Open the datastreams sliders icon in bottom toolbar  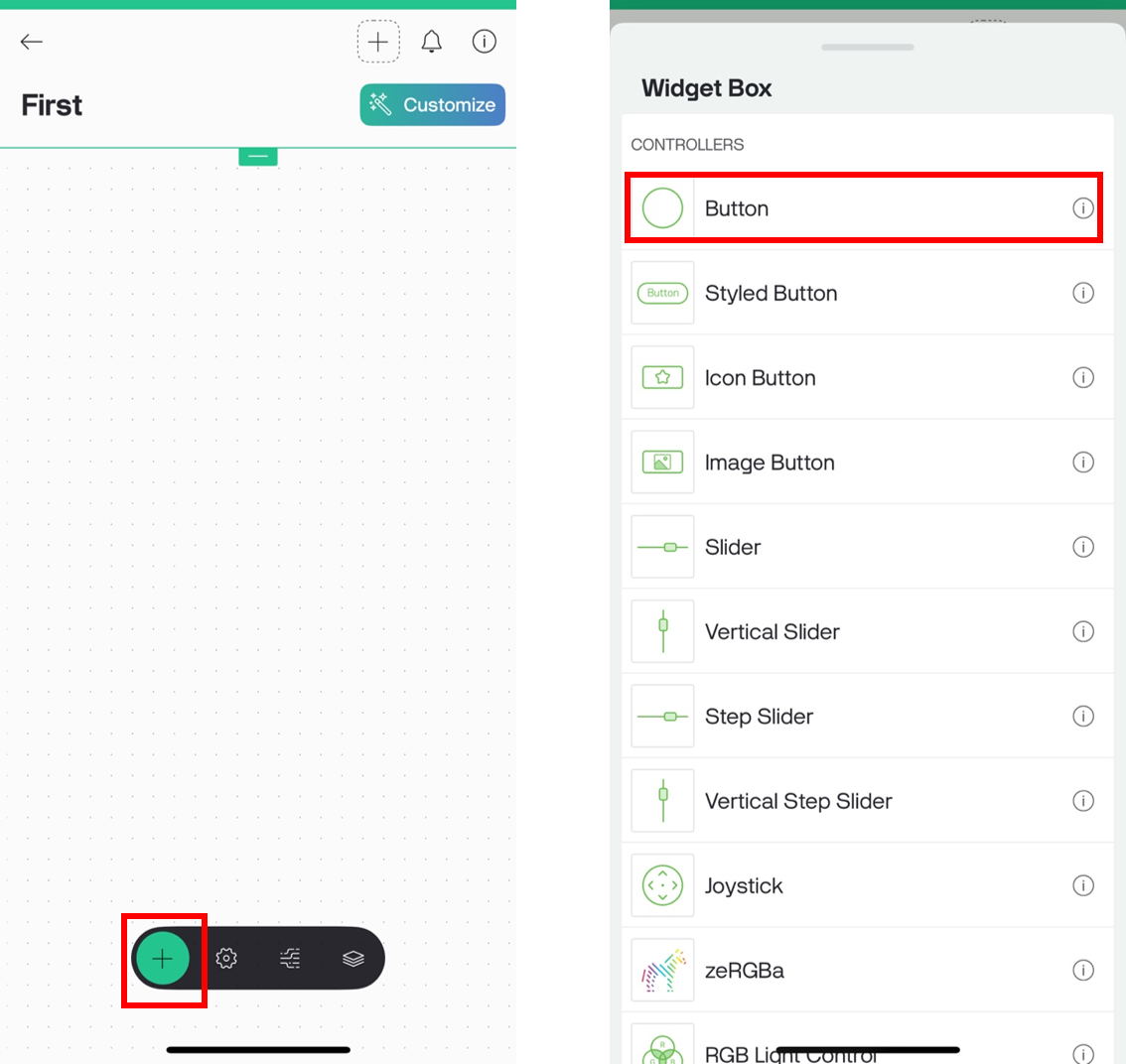click(290, 959)
